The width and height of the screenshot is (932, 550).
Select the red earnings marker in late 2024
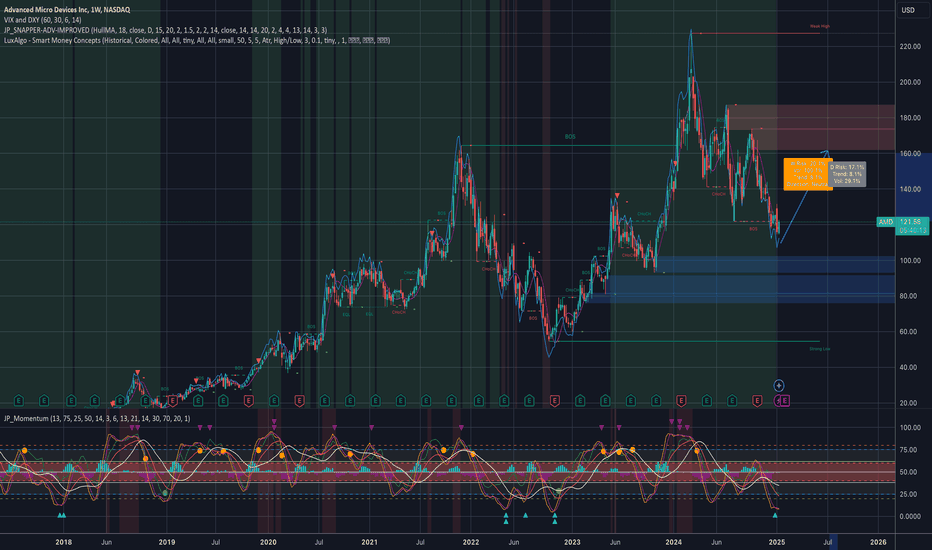pos(757,401)
